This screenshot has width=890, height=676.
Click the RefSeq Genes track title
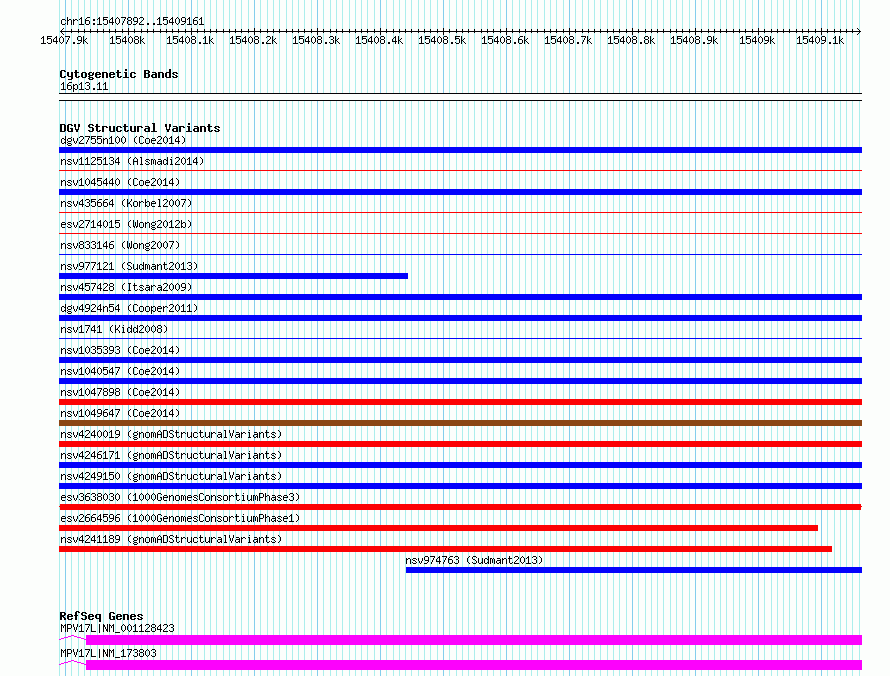pos(101,616)
